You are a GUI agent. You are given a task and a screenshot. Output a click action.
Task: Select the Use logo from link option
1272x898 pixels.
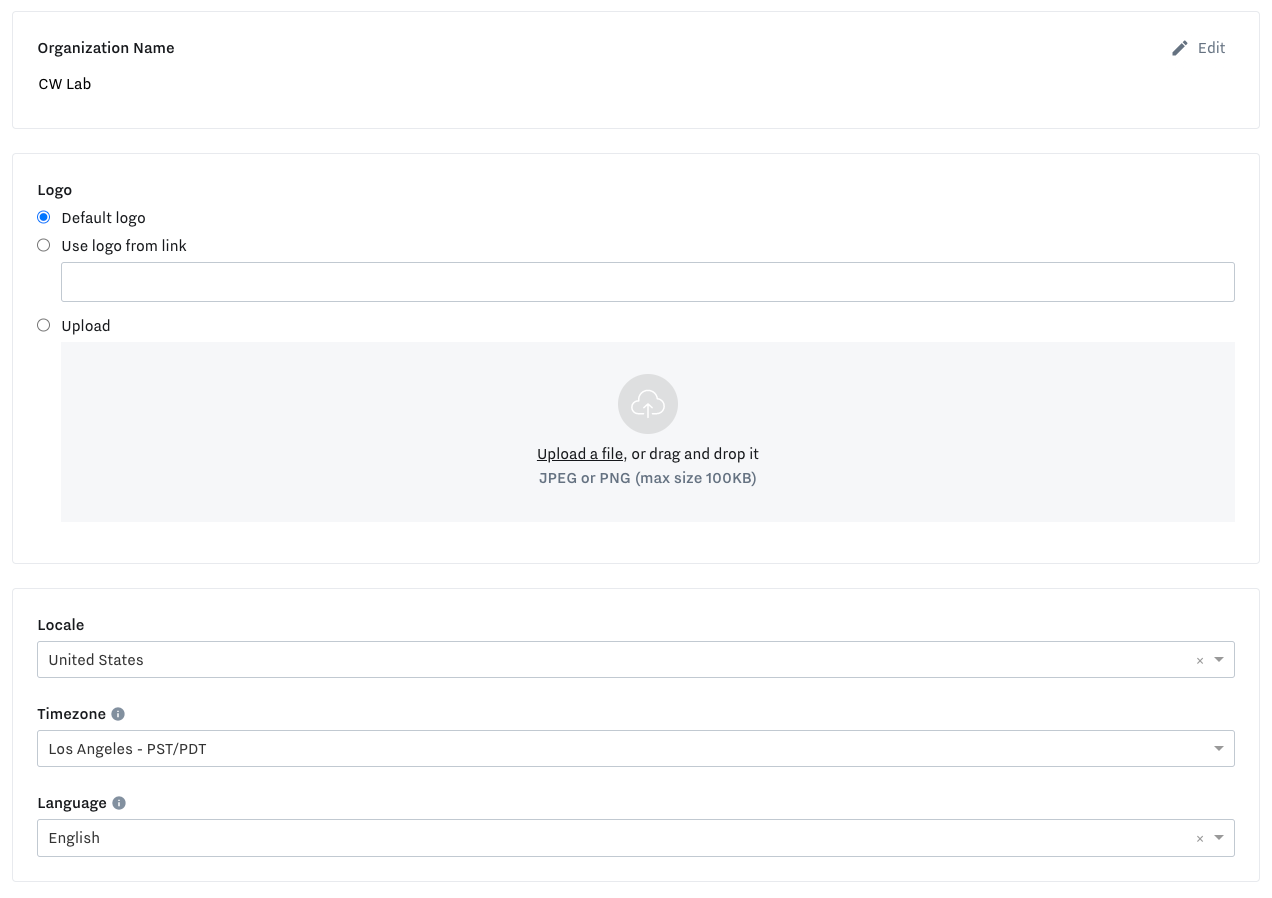click(x=44, y=245)
